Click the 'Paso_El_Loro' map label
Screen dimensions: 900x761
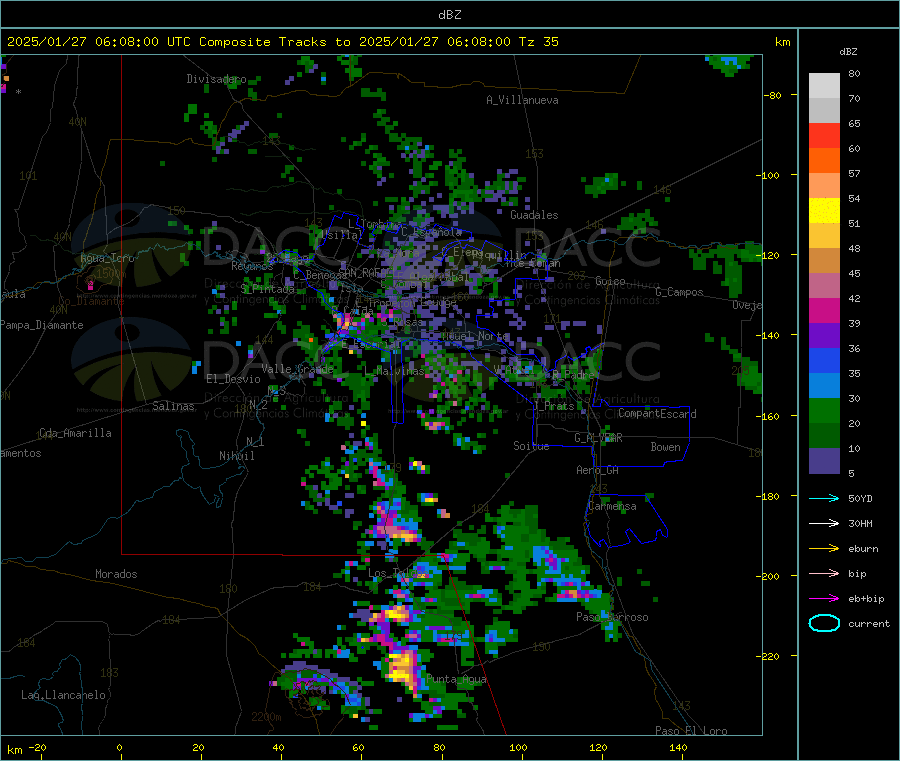point(691,731)
